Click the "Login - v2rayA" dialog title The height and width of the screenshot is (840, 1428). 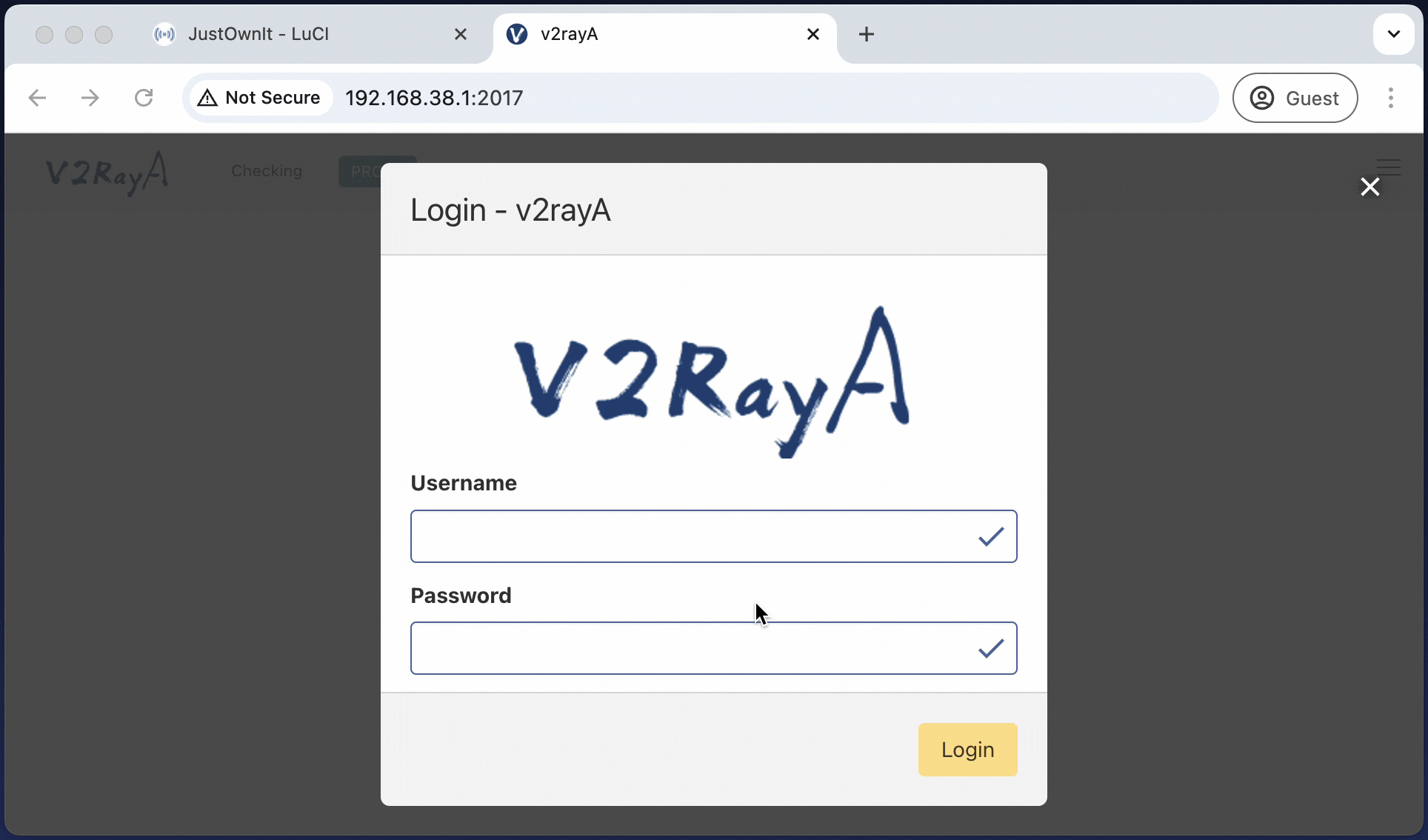point(510,210)
